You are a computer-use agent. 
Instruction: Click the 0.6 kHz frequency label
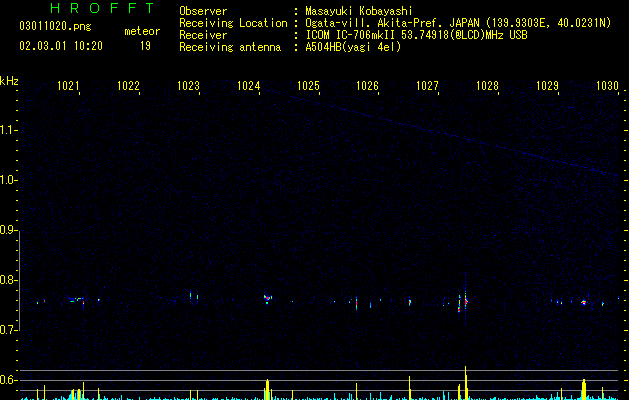click(8, 380)
